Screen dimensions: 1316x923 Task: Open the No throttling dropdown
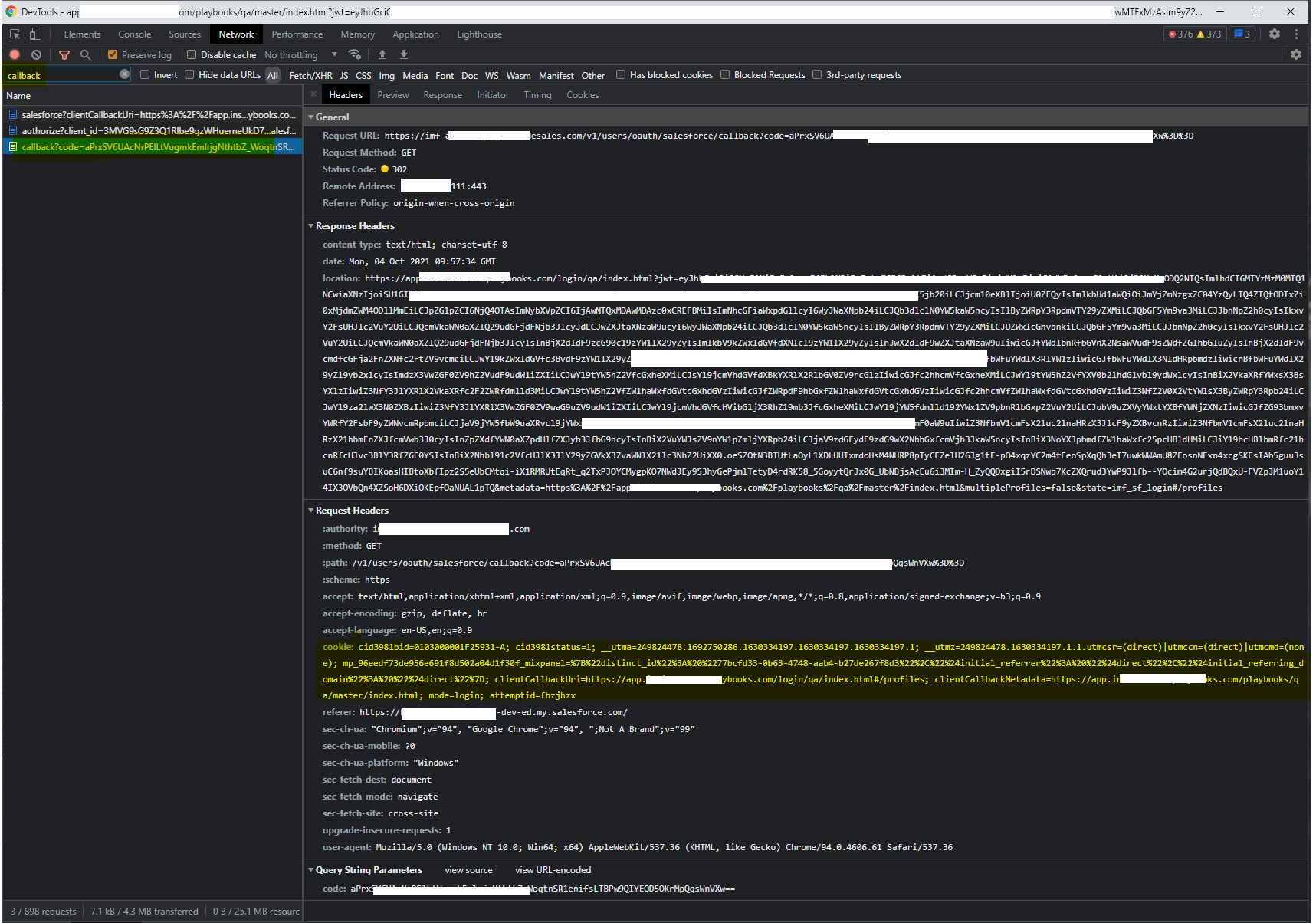click(x=300, y=55)
